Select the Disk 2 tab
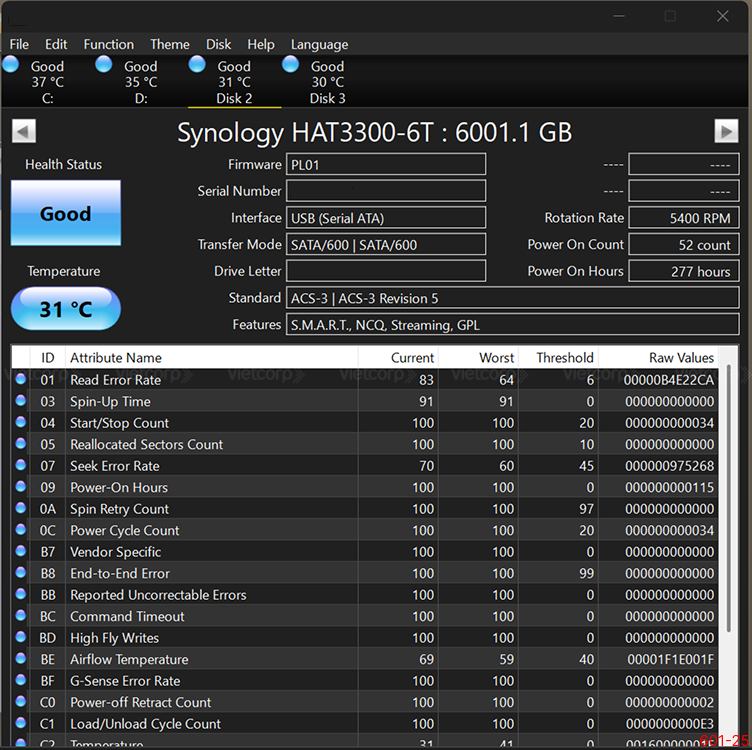The height and width of the screenshot is (750, 752). tap(234, 82)
